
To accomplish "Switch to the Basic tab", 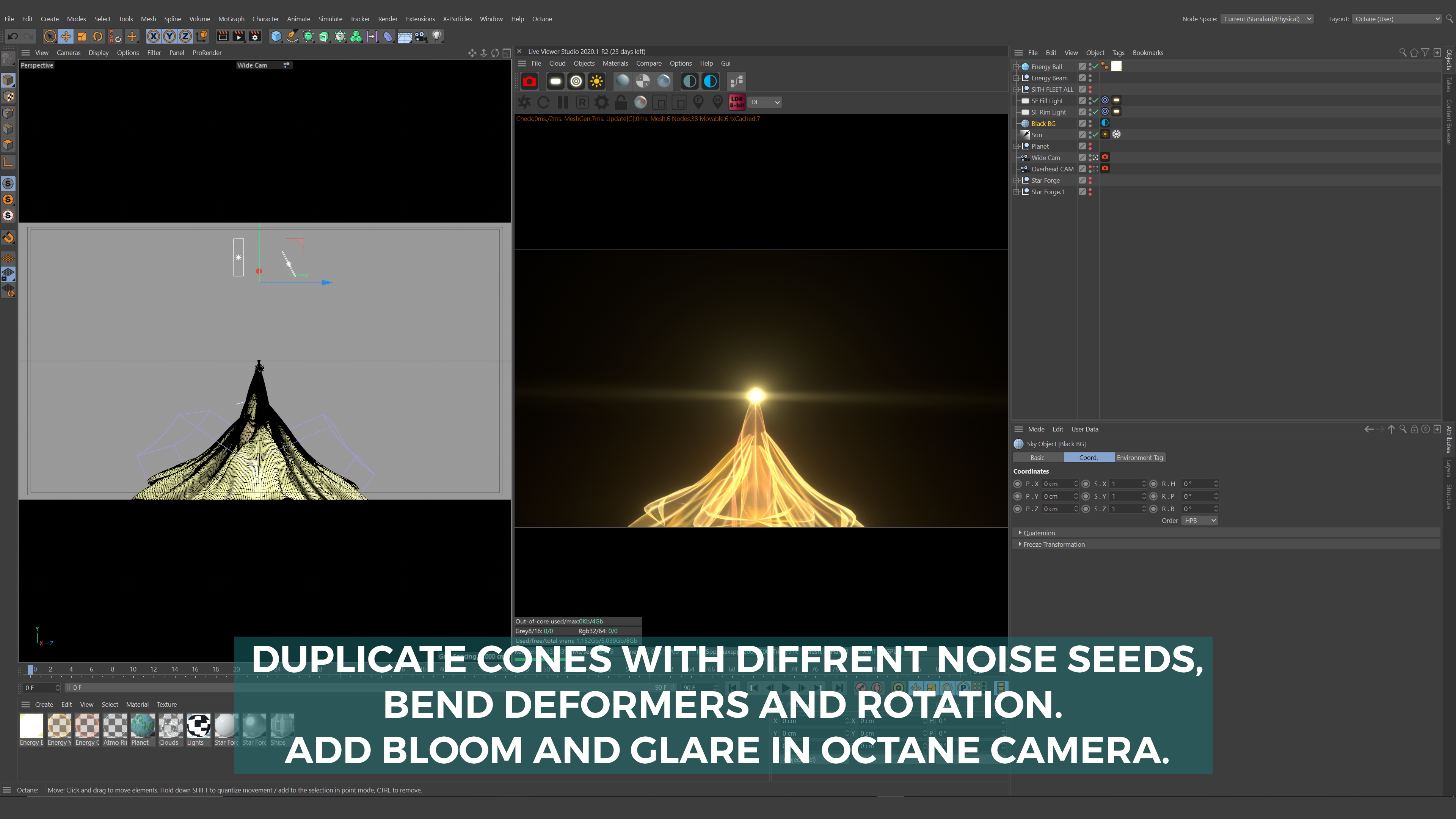I will [x=1037, y=458].
